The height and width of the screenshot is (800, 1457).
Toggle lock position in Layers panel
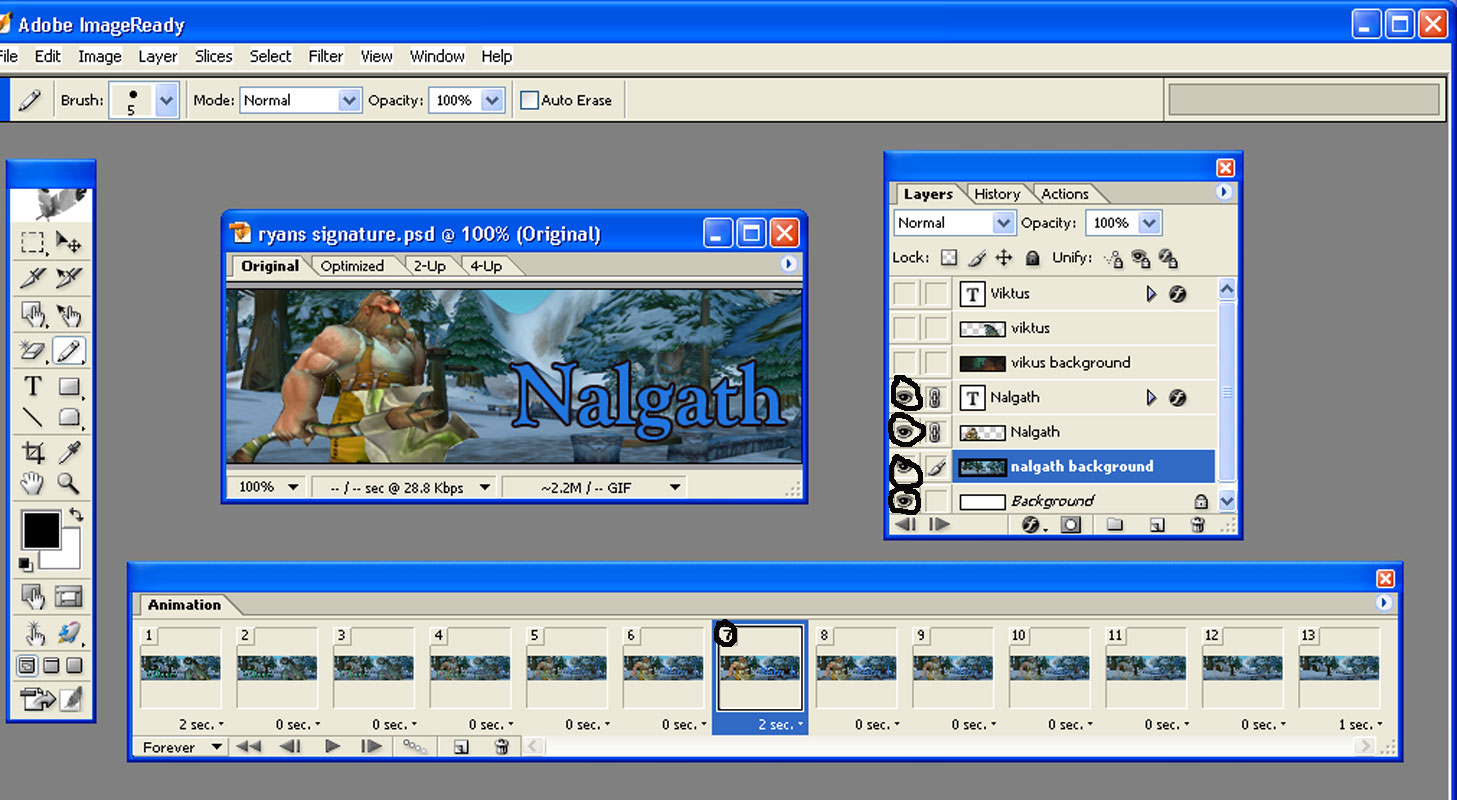point(1004,258)
